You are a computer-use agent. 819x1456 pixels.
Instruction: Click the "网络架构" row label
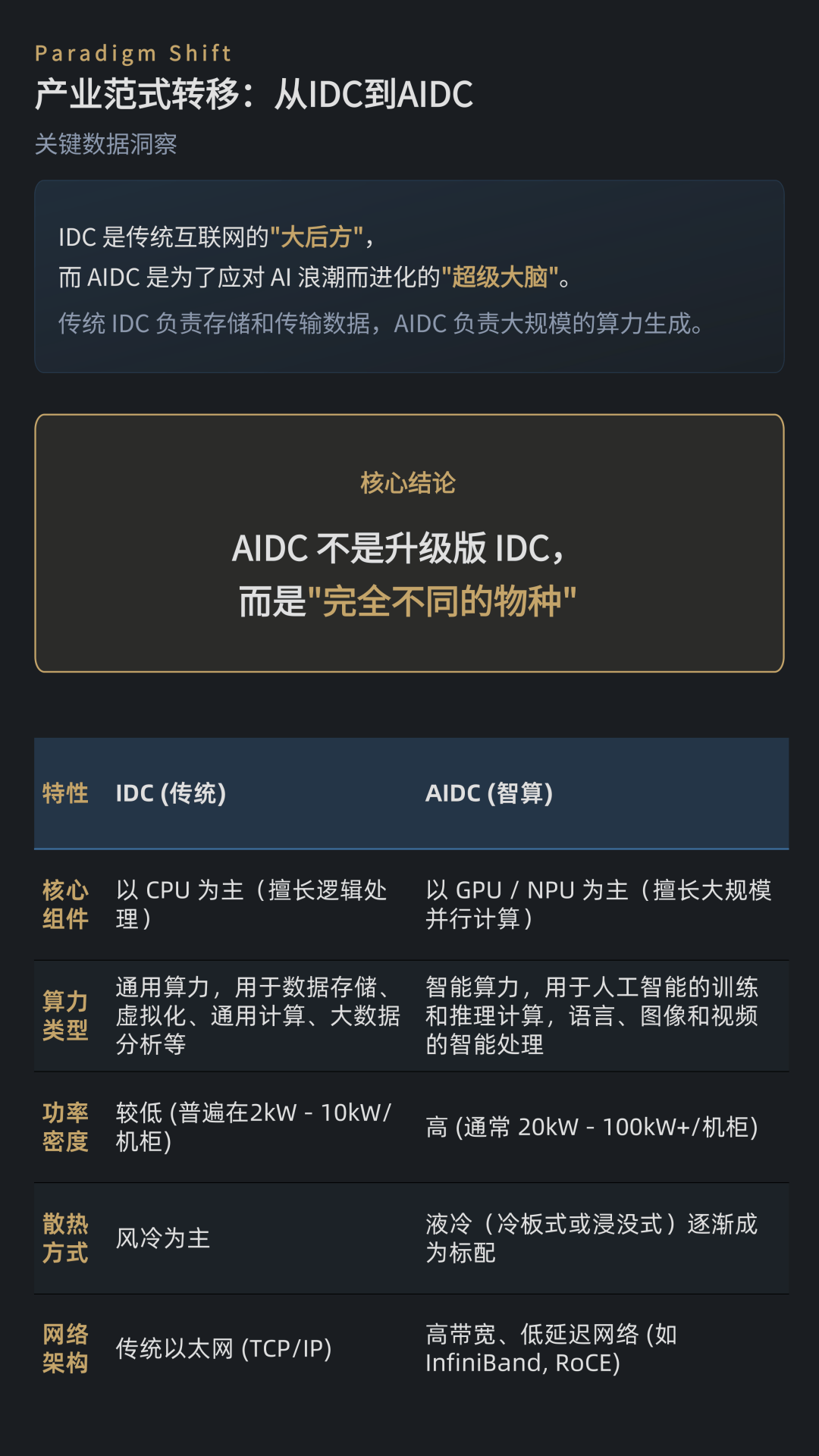click(65, 1349)
